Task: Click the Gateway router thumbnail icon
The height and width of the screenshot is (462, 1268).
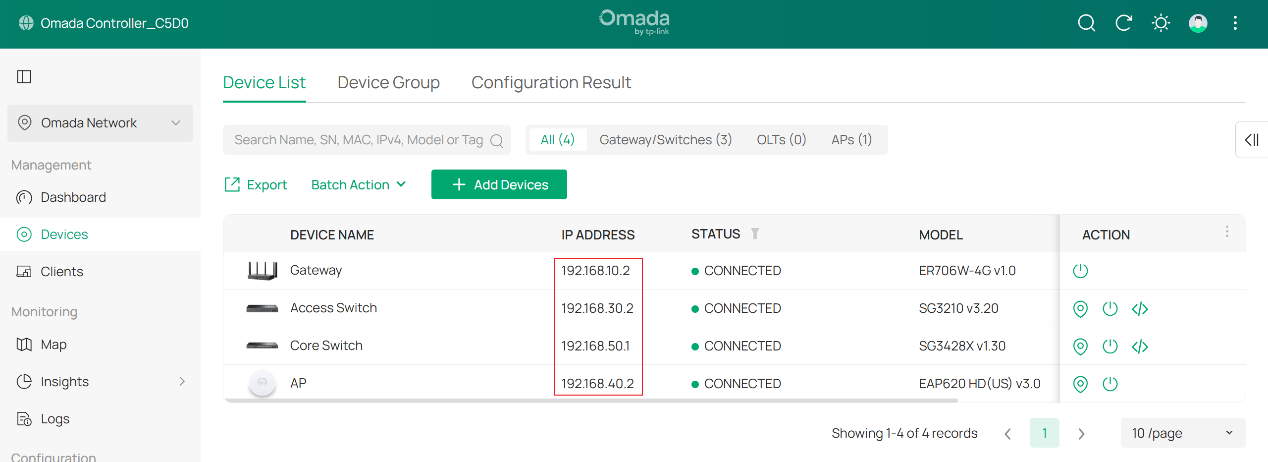Action: [x=262, y=270]
